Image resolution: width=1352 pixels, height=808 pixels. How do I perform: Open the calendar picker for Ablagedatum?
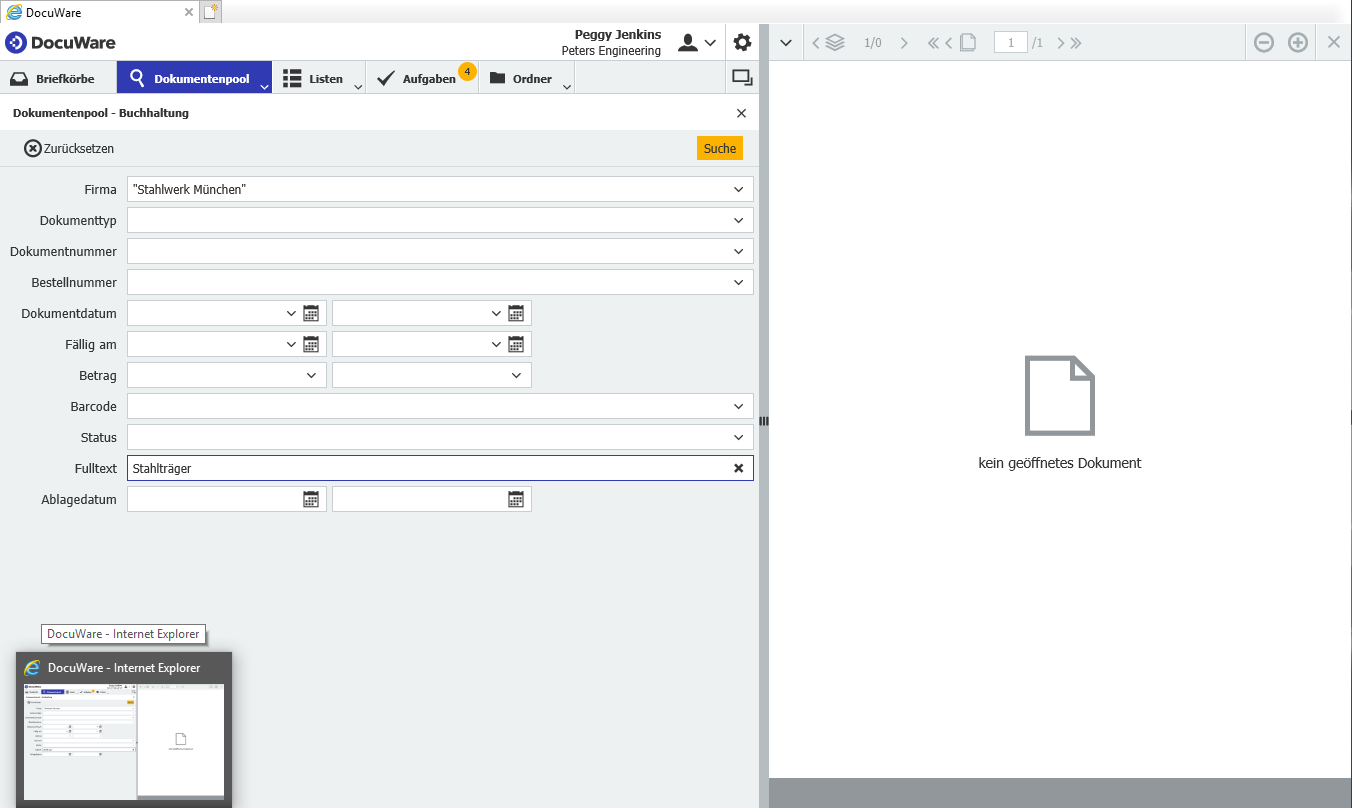(311, 498)
